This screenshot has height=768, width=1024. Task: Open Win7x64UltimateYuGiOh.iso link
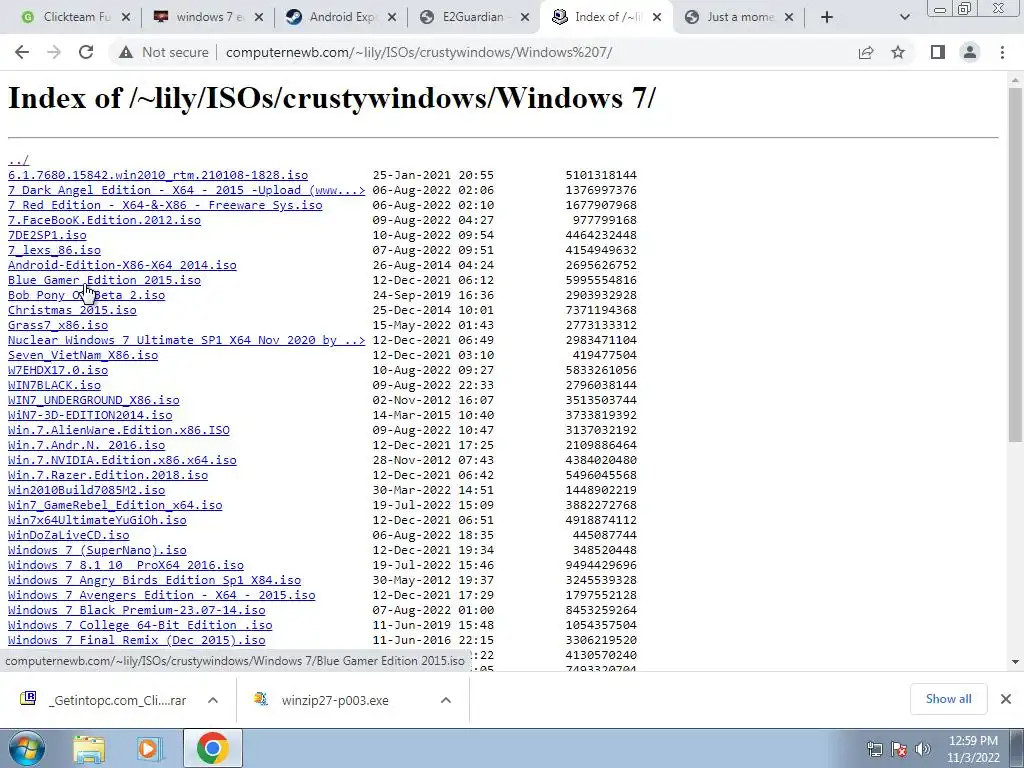coord(97,520)
